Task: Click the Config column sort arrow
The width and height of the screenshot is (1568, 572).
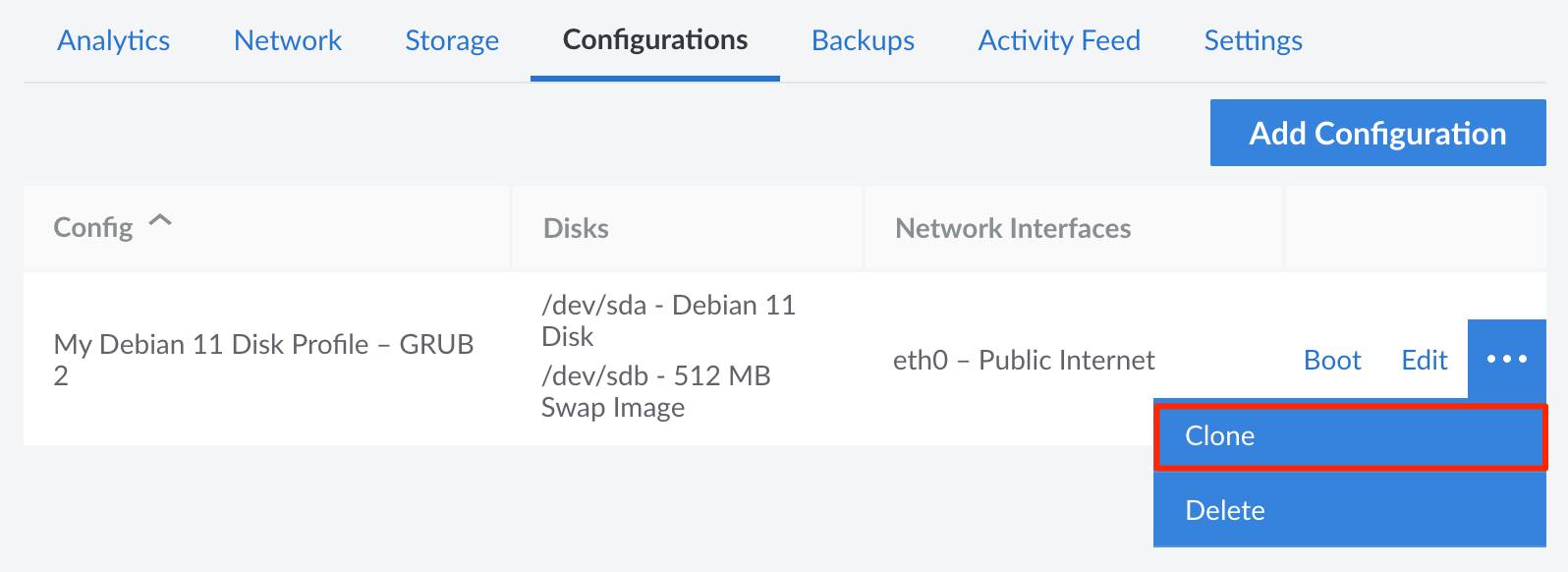Action: [x=160, y=221]
